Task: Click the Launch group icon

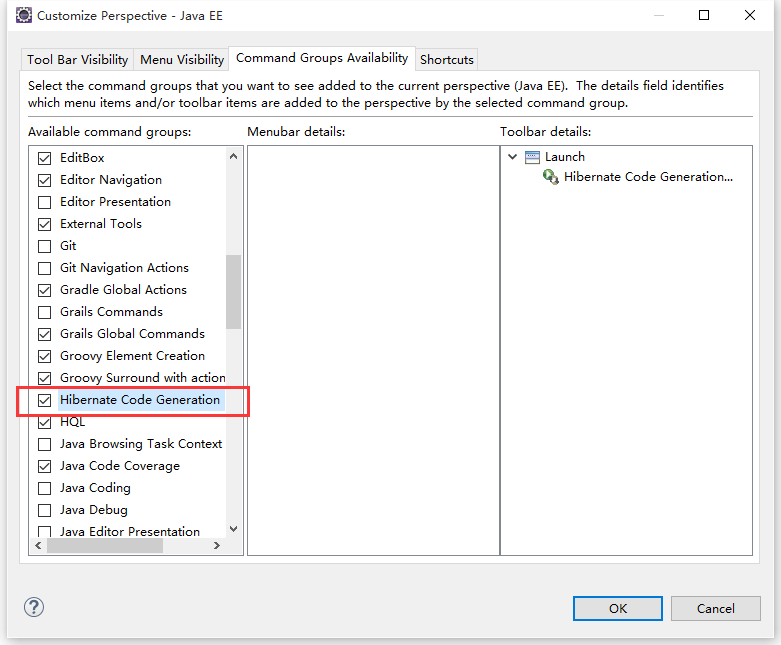Action: point(532,157)
